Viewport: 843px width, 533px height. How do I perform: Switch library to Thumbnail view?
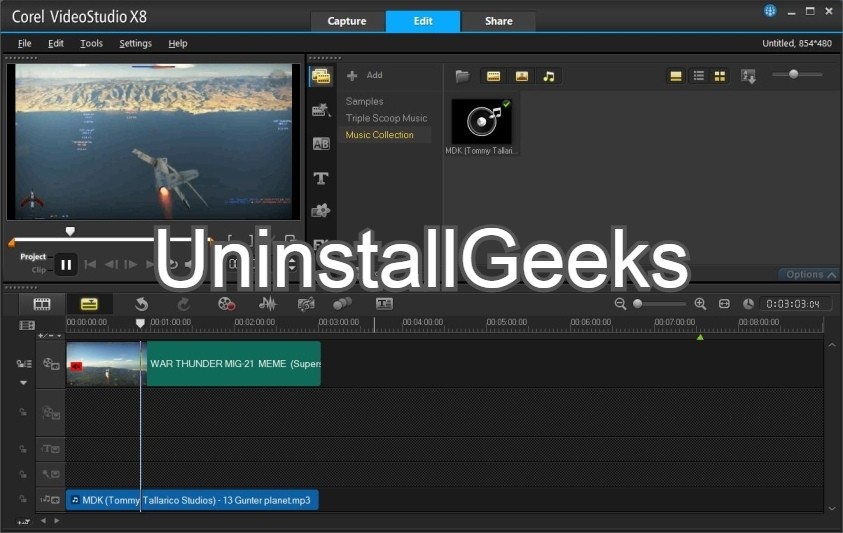(x=719, y=76)
